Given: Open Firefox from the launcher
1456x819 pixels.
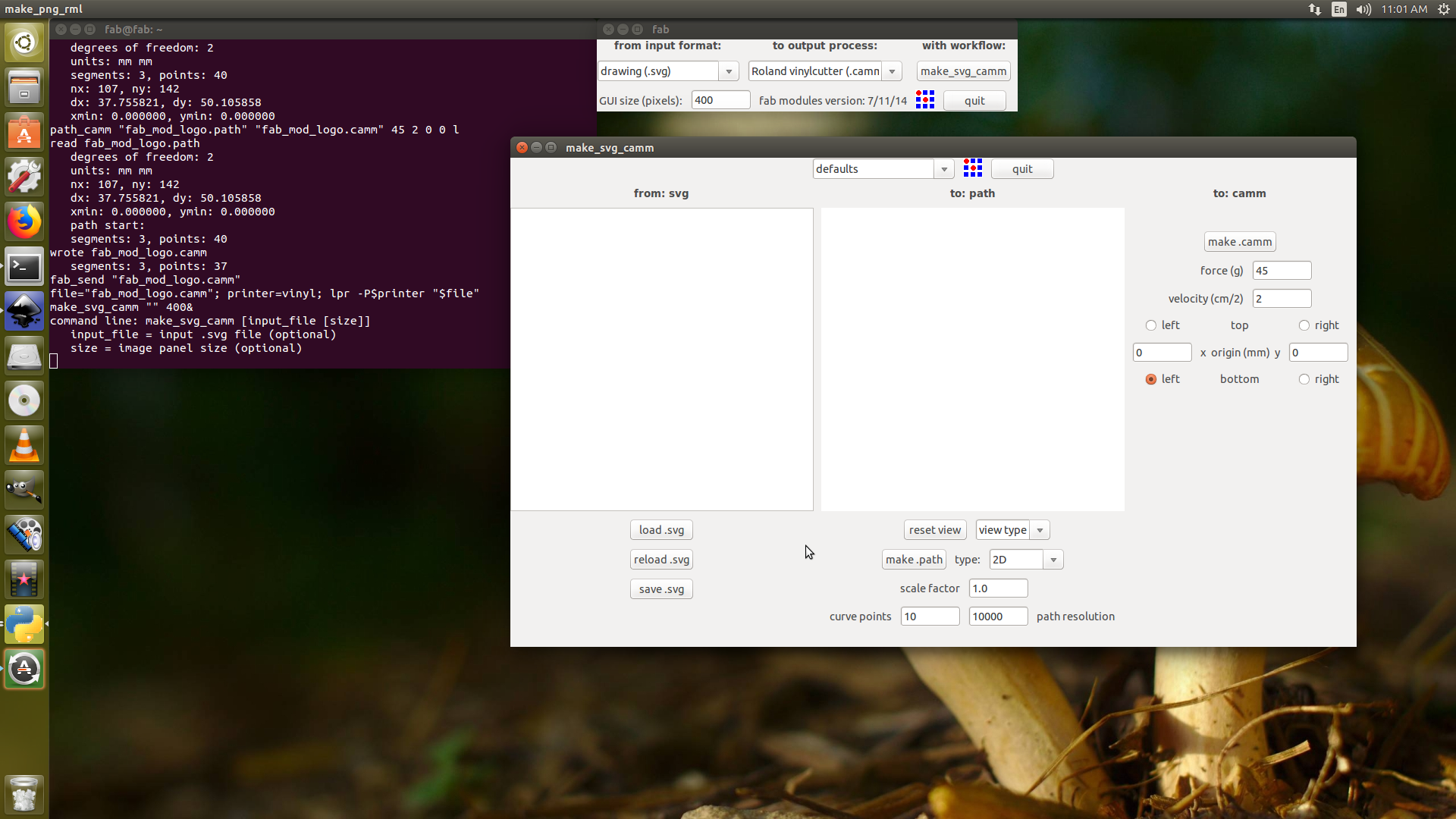Looking at the screenshot, I should pyautogui.click(x=24, y=222).
